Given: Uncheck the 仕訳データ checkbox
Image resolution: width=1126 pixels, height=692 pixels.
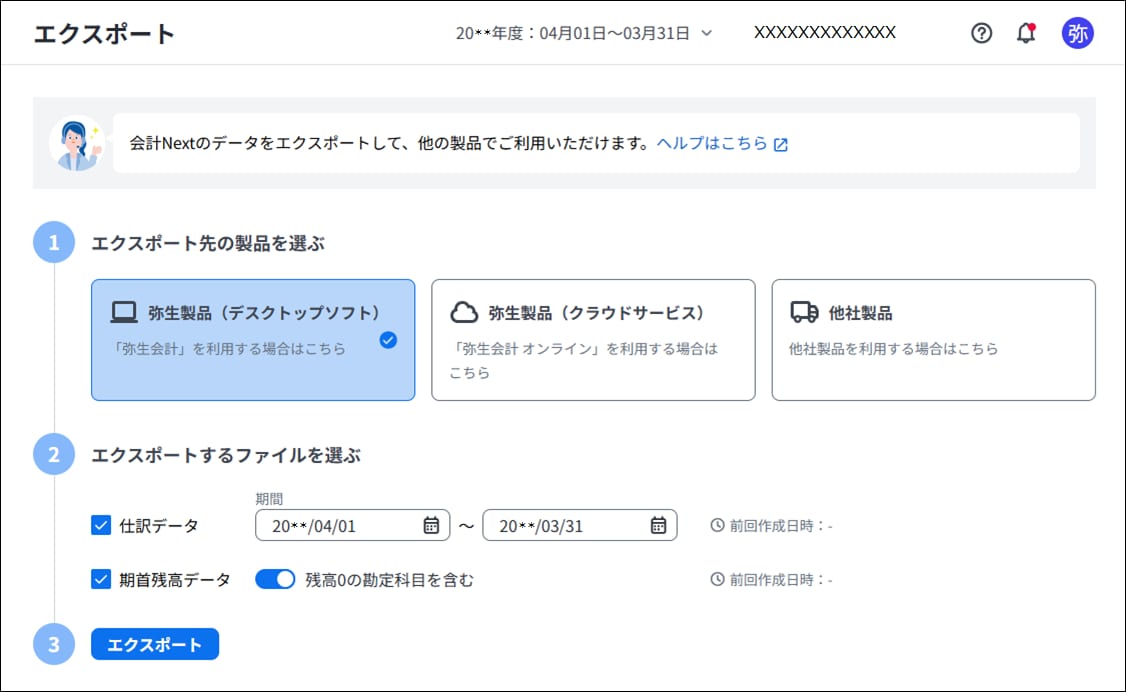Looking at the screenshot, I should 101,525.
